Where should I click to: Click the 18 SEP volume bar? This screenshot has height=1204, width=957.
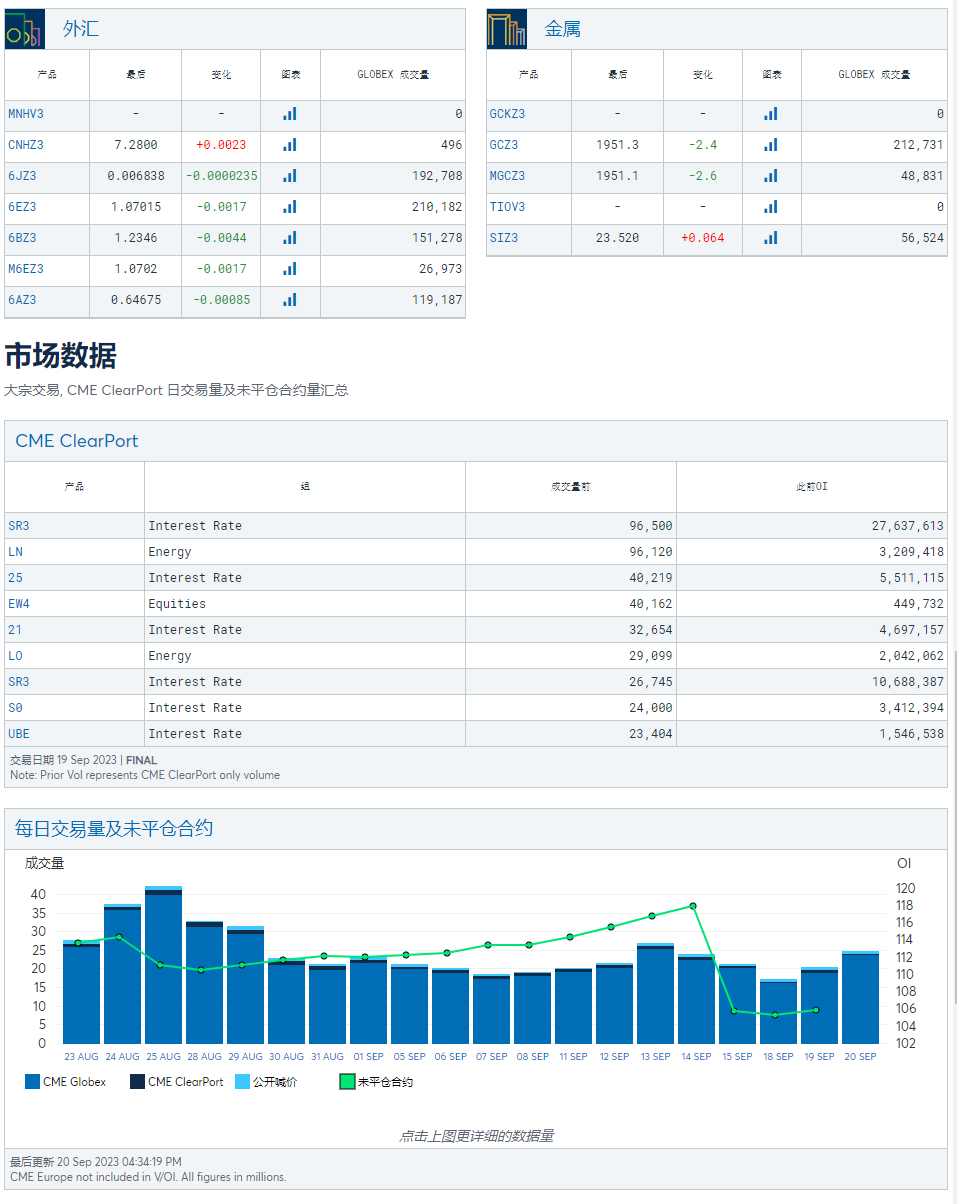point(778,1012)
